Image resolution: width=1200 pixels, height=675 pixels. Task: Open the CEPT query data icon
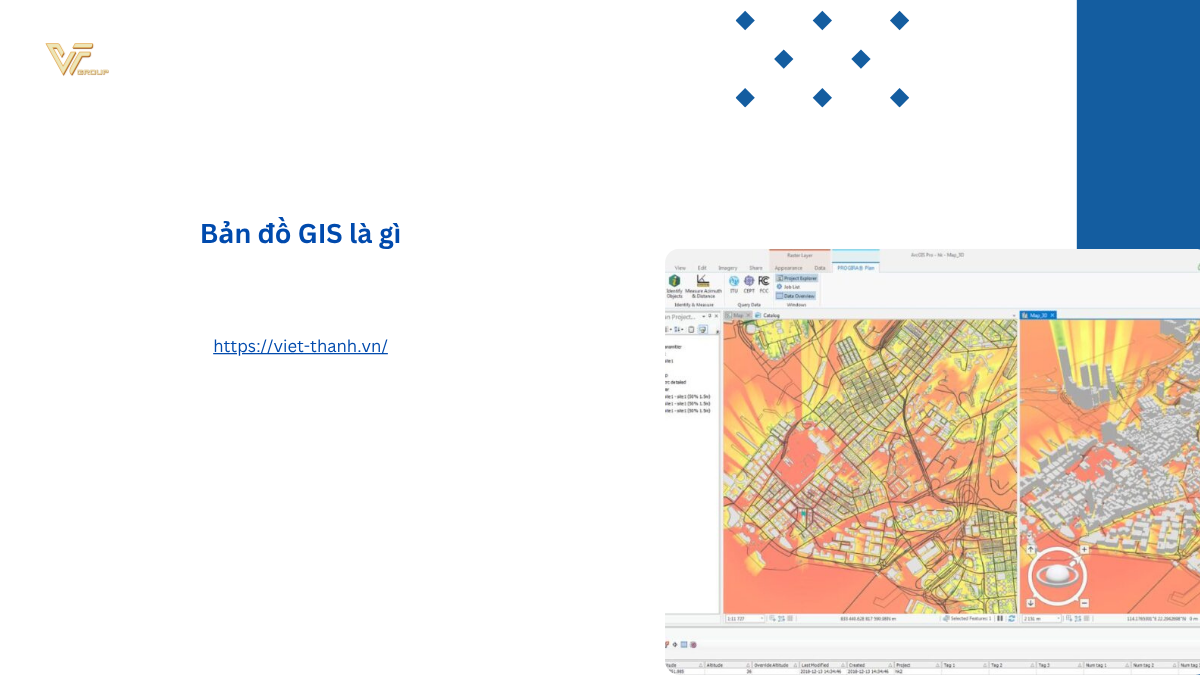pos(748,281)
